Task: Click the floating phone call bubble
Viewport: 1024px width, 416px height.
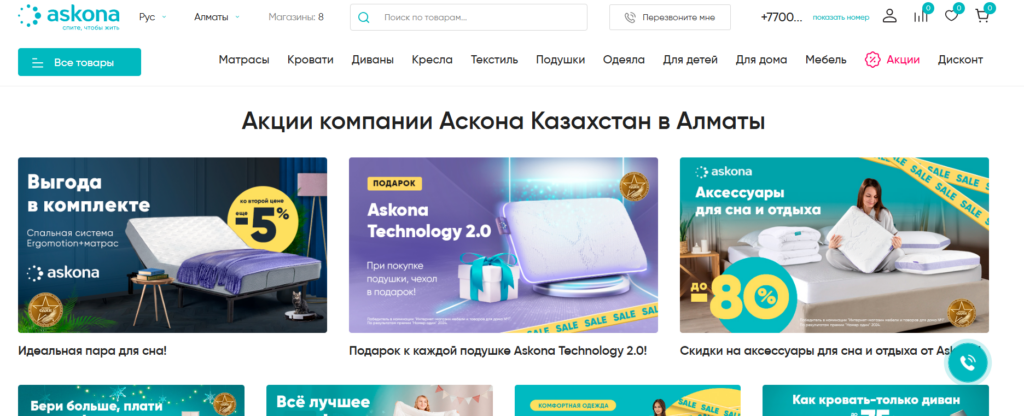Action: [x=968, y=362]
